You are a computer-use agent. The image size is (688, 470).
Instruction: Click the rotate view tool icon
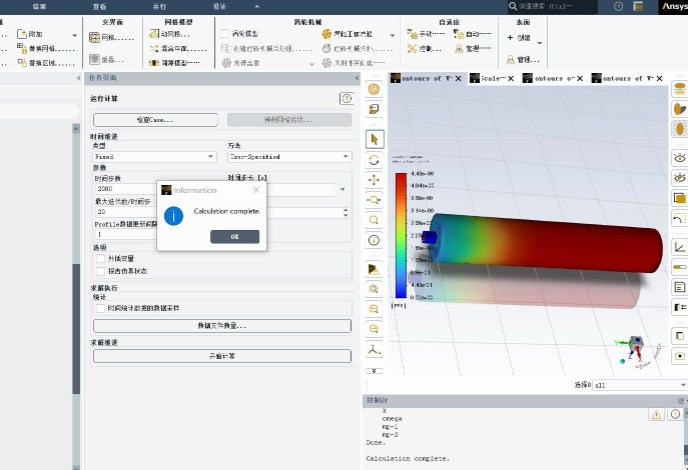(x=374, y=160)
